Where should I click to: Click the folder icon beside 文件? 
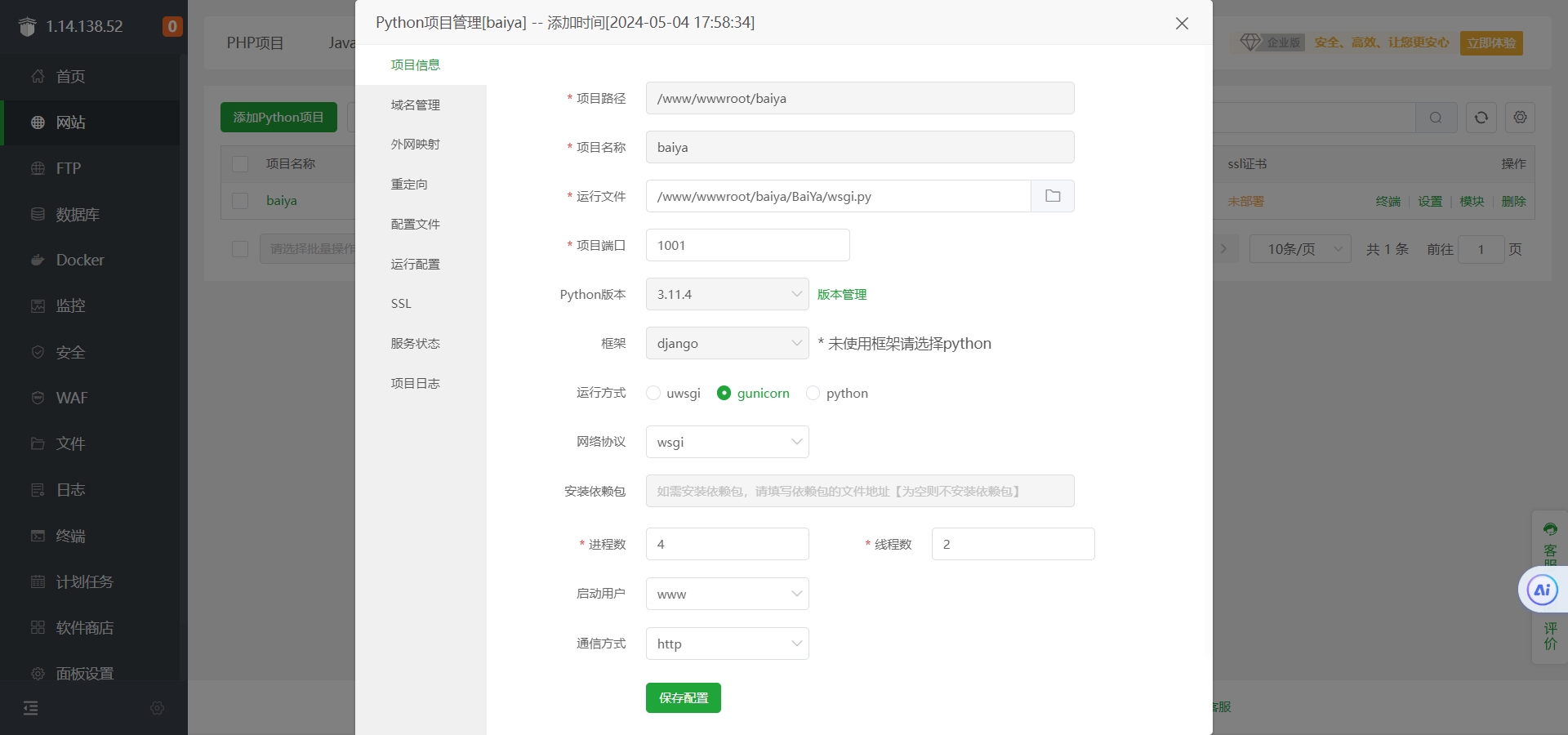click(38, 443)
